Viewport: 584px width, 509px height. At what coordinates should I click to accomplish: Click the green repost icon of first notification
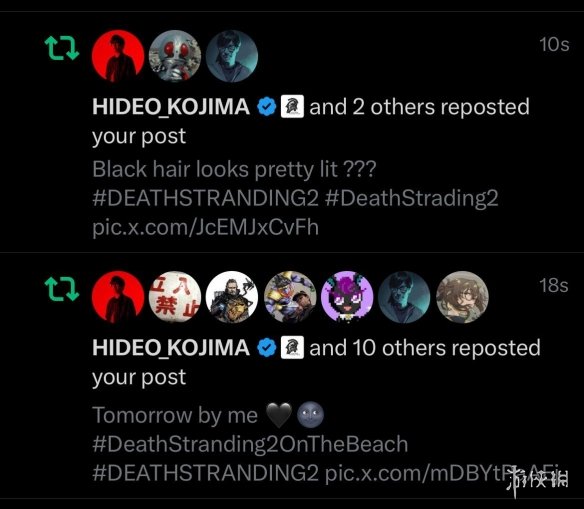pos(62,48)
